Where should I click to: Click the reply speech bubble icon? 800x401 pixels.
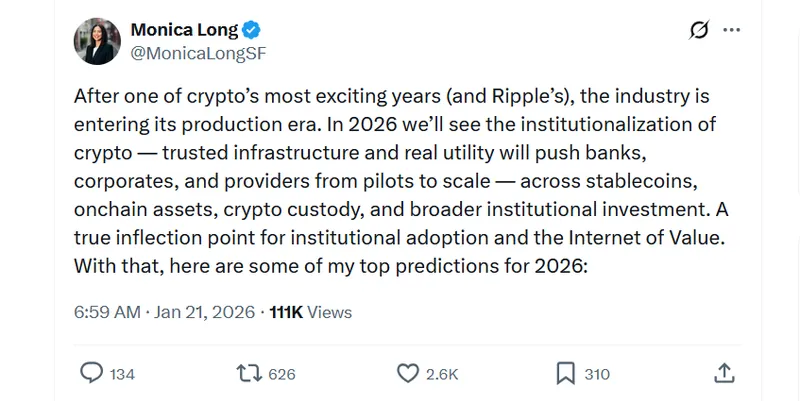click(91, 373)
